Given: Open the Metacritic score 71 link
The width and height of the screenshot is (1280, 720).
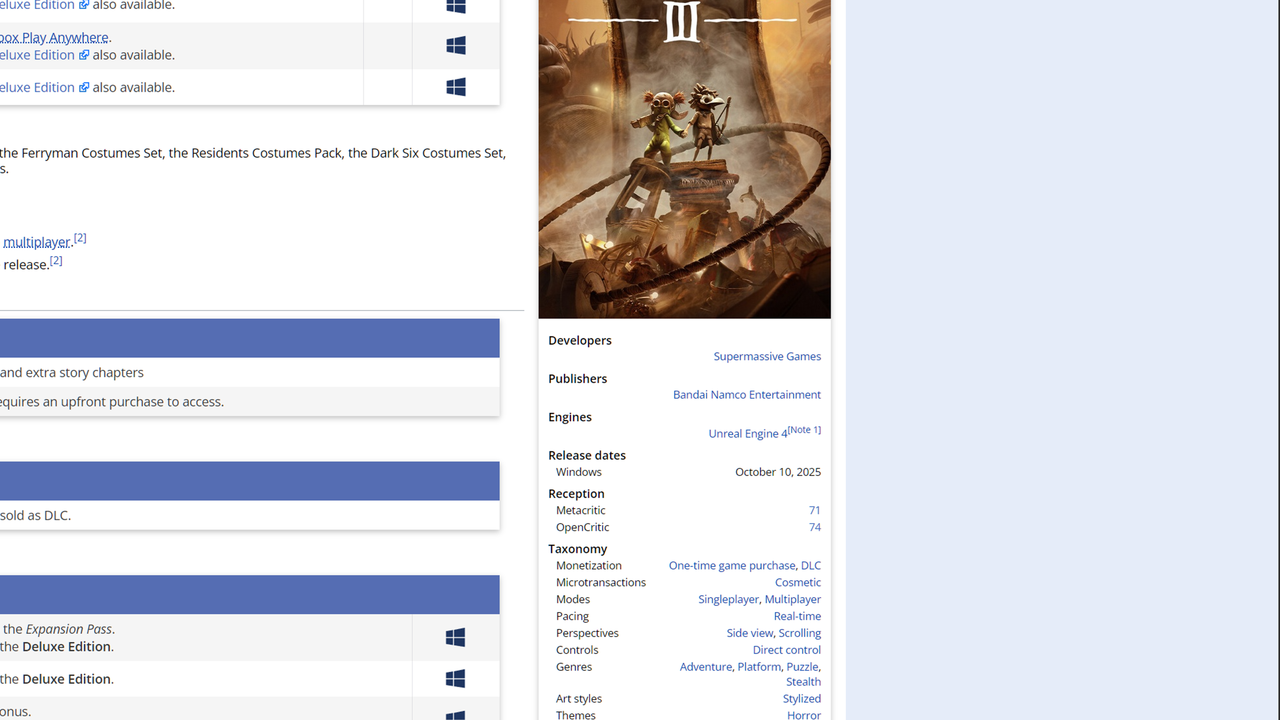Looking at the screenshot, I should click(x=815, y=510).
